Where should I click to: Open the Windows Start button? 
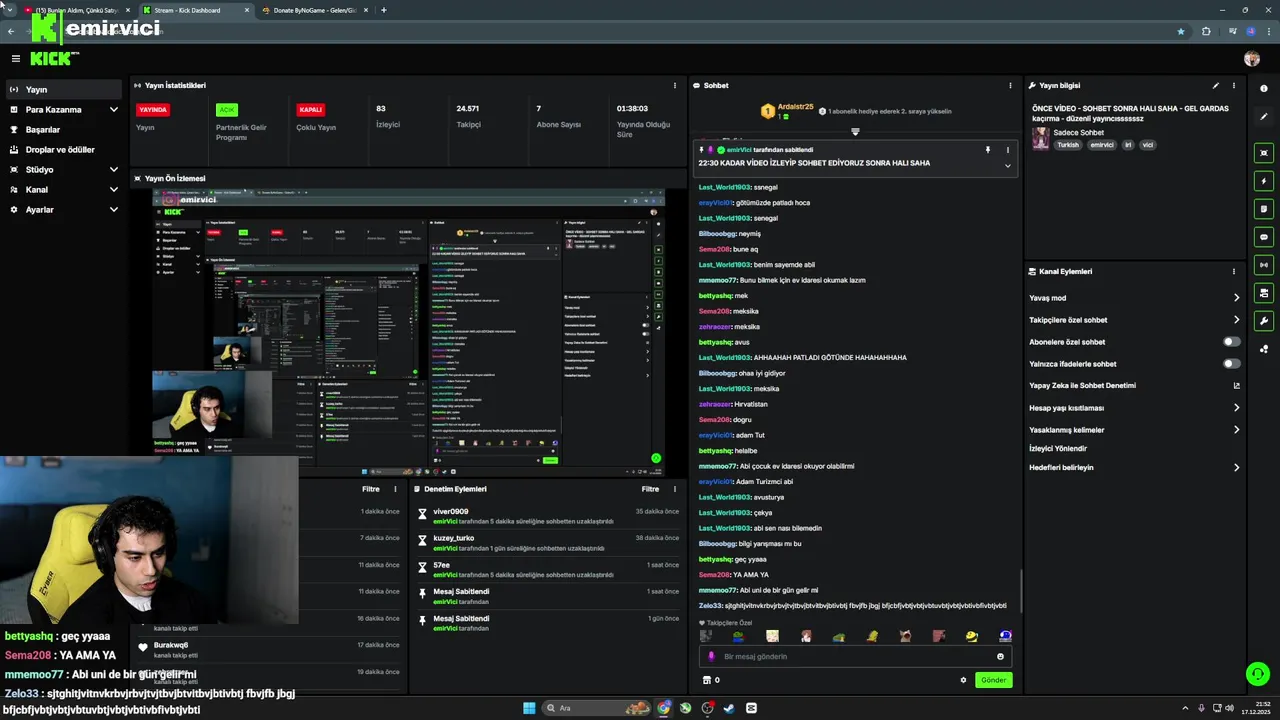529,708
